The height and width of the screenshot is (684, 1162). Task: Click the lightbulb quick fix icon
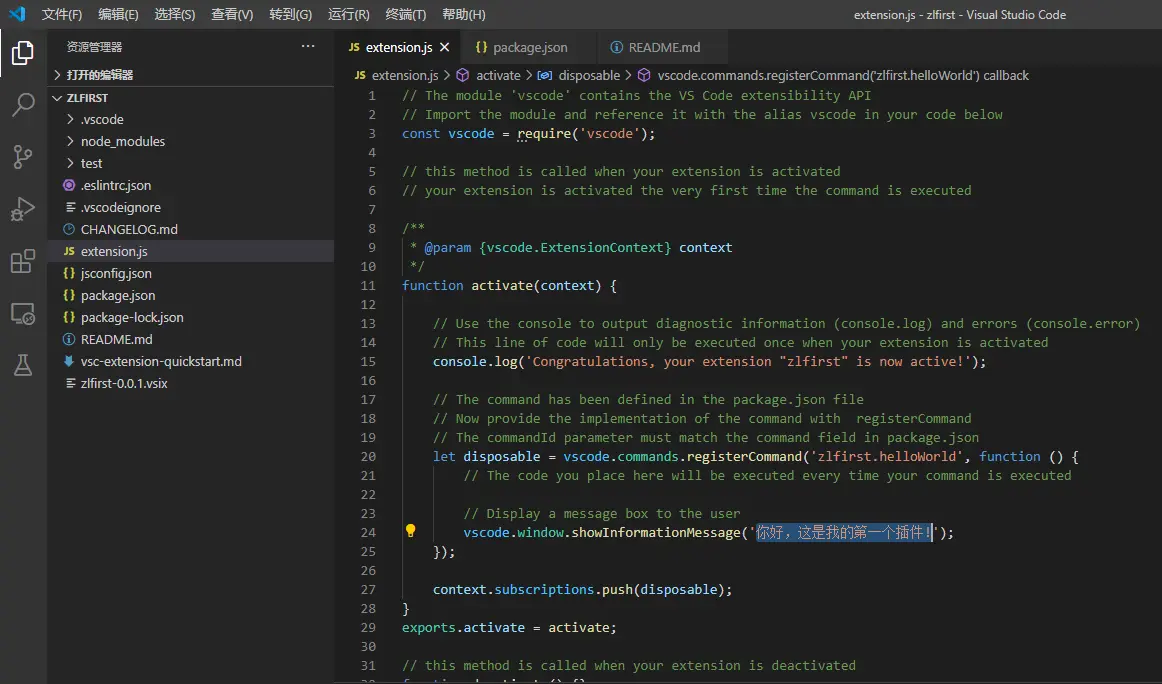(x=410, y=532)
